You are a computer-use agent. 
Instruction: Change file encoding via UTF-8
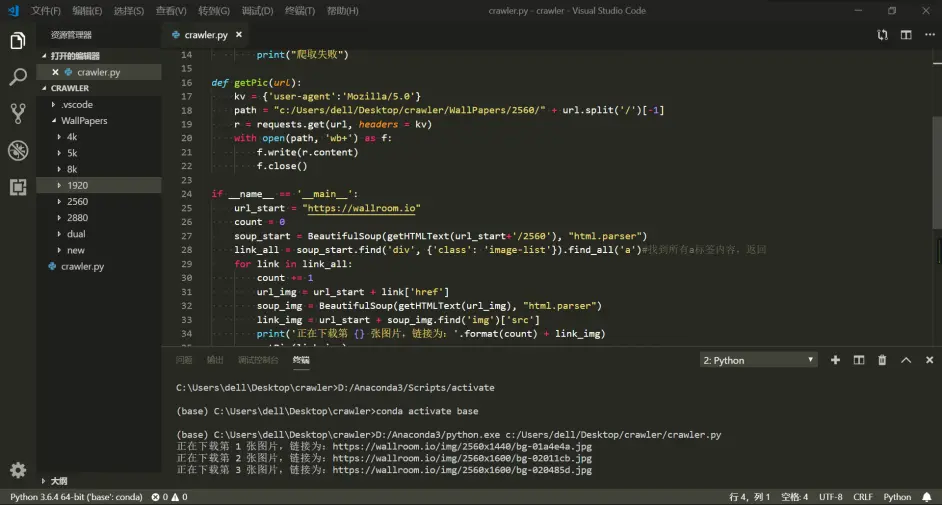tap(830, 497)
